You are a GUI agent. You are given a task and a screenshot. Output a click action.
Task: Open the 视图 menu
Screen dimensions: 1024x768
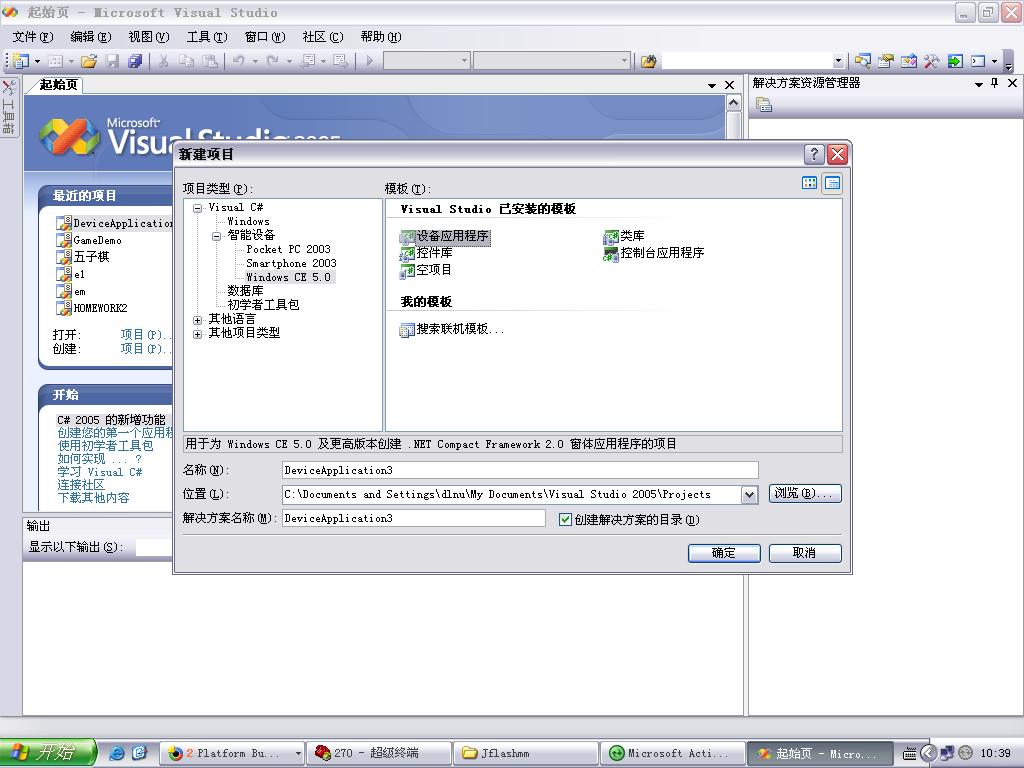[x=149, y=37]
